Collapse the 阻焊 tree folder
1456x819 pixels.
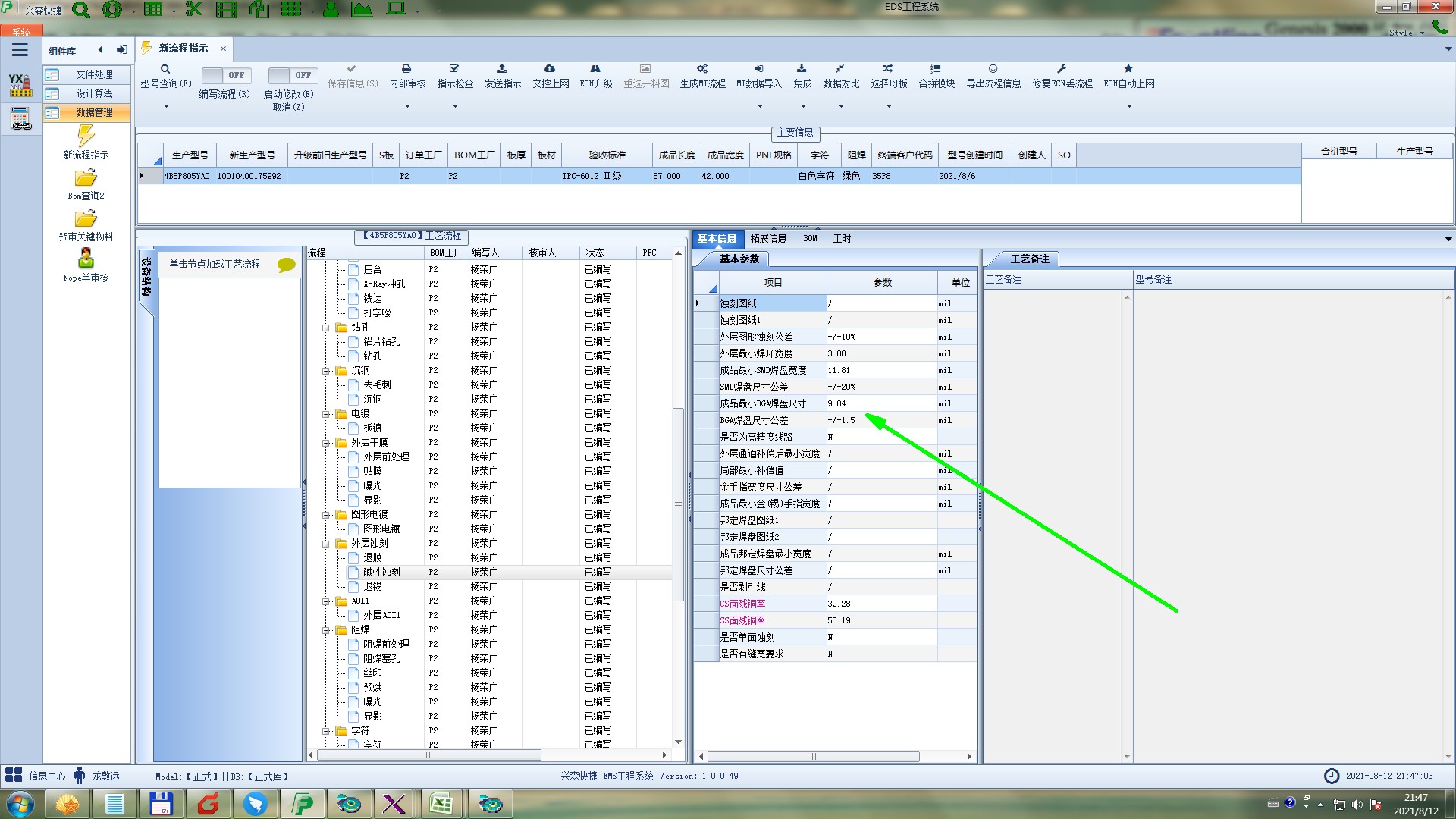[x=327, y=630]
